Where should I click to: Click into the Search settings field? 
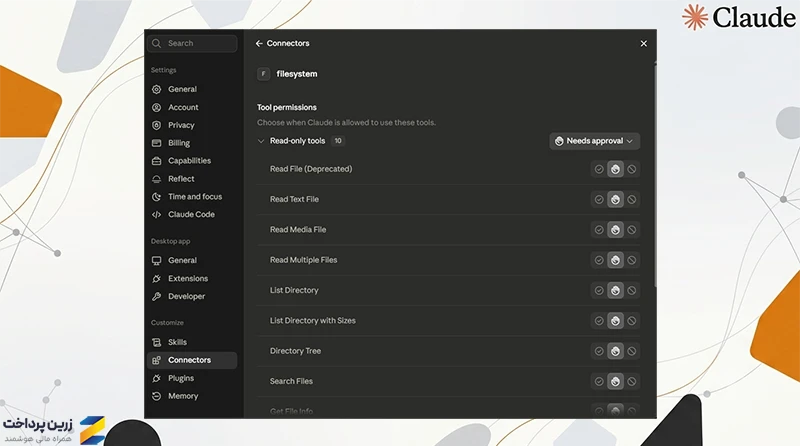(192, 43)
